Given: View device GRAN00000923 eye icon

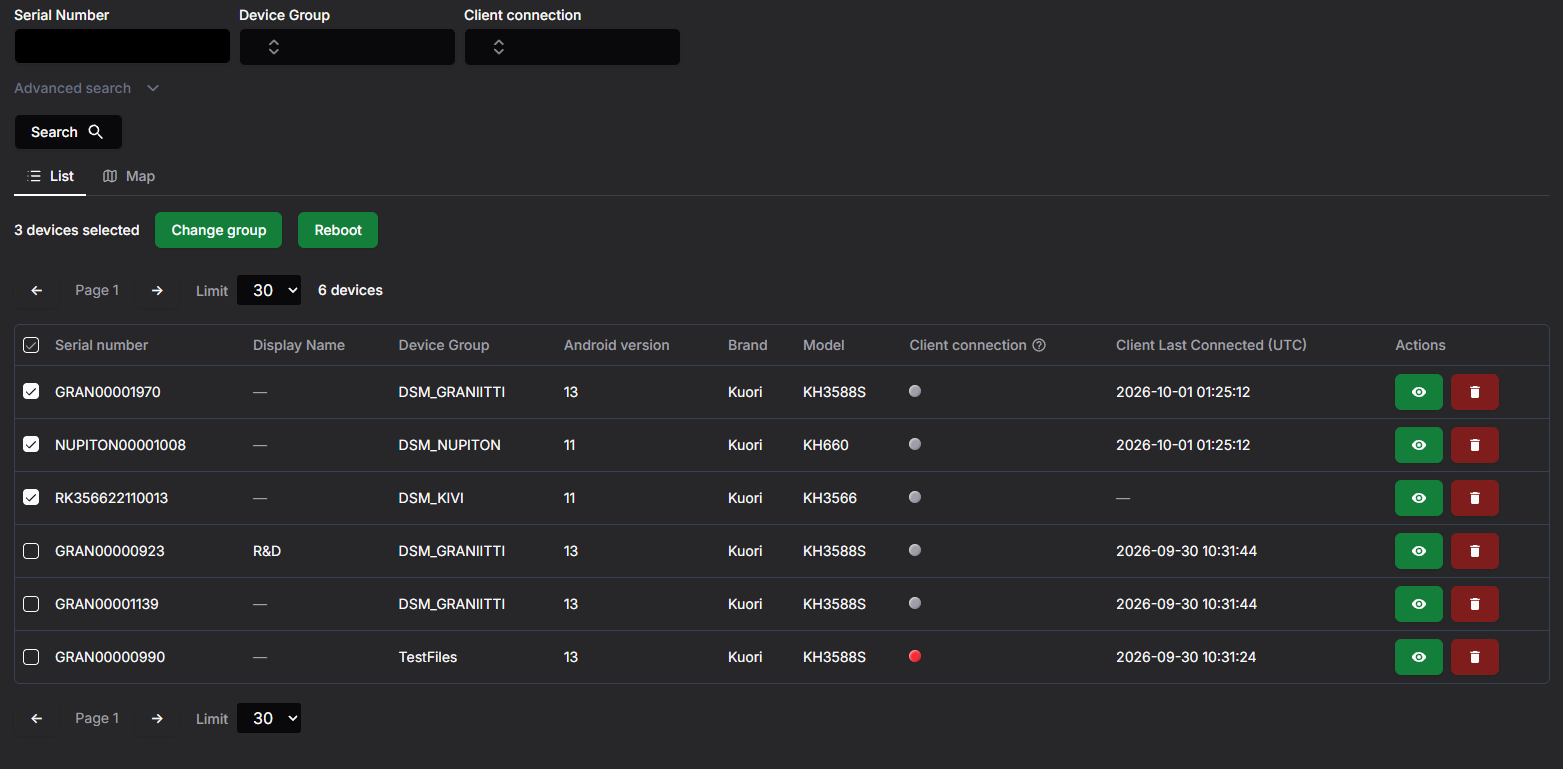Looking at the screenshot, I should [x=1418, y=551].
